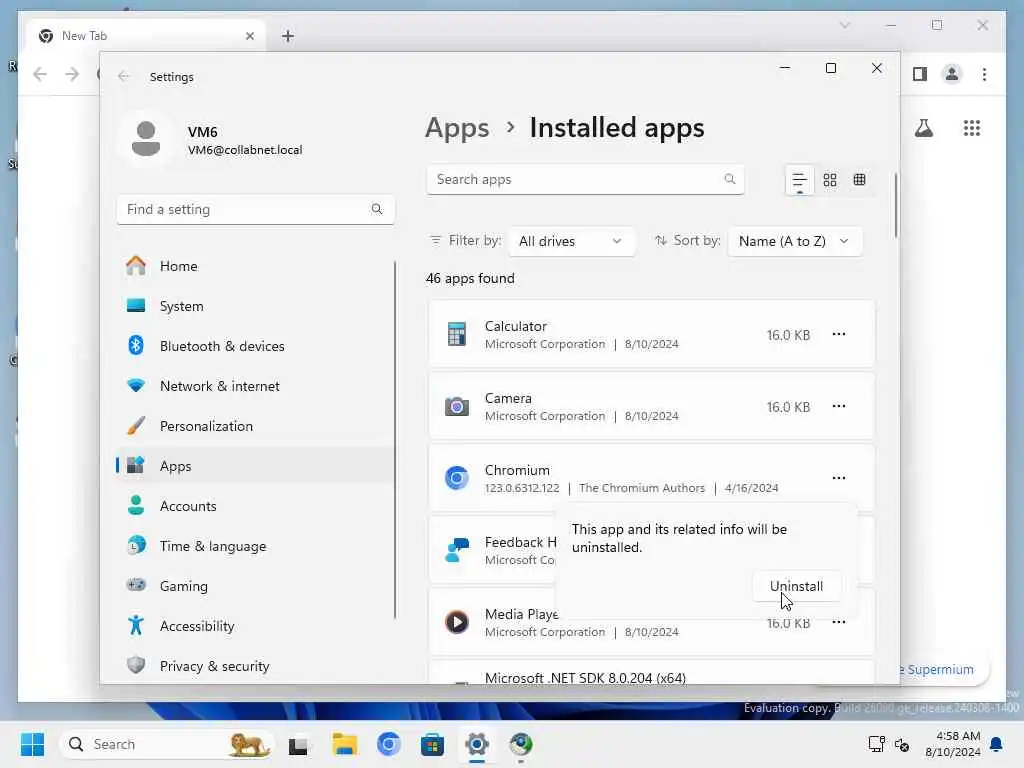The width and height of the screenshot is (1024, 768).
Task: Click the Find a setting field
Action: [255, 210]
